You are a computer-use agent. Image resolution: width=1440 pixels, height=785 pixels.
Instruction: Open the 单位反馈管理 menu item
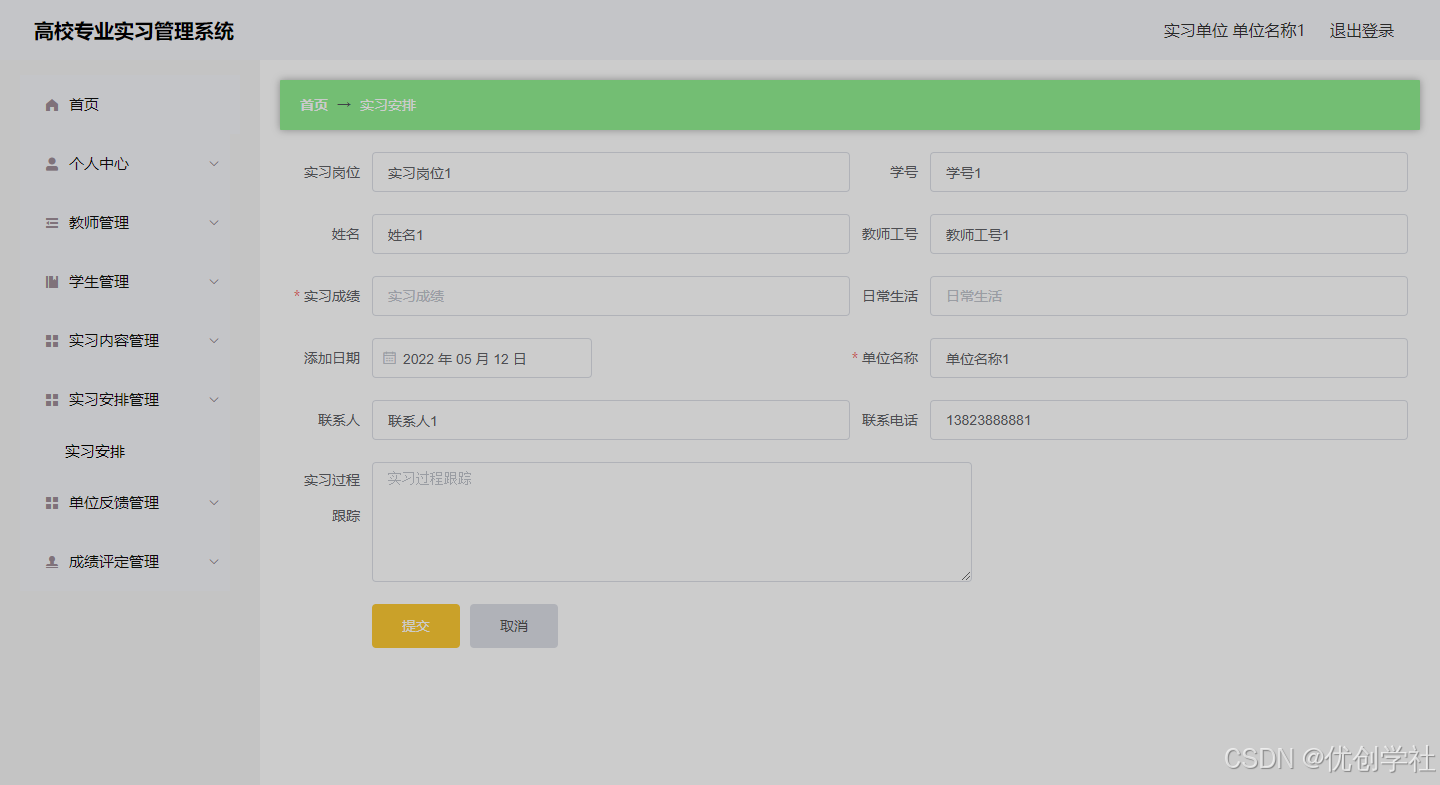coord(128,503)
